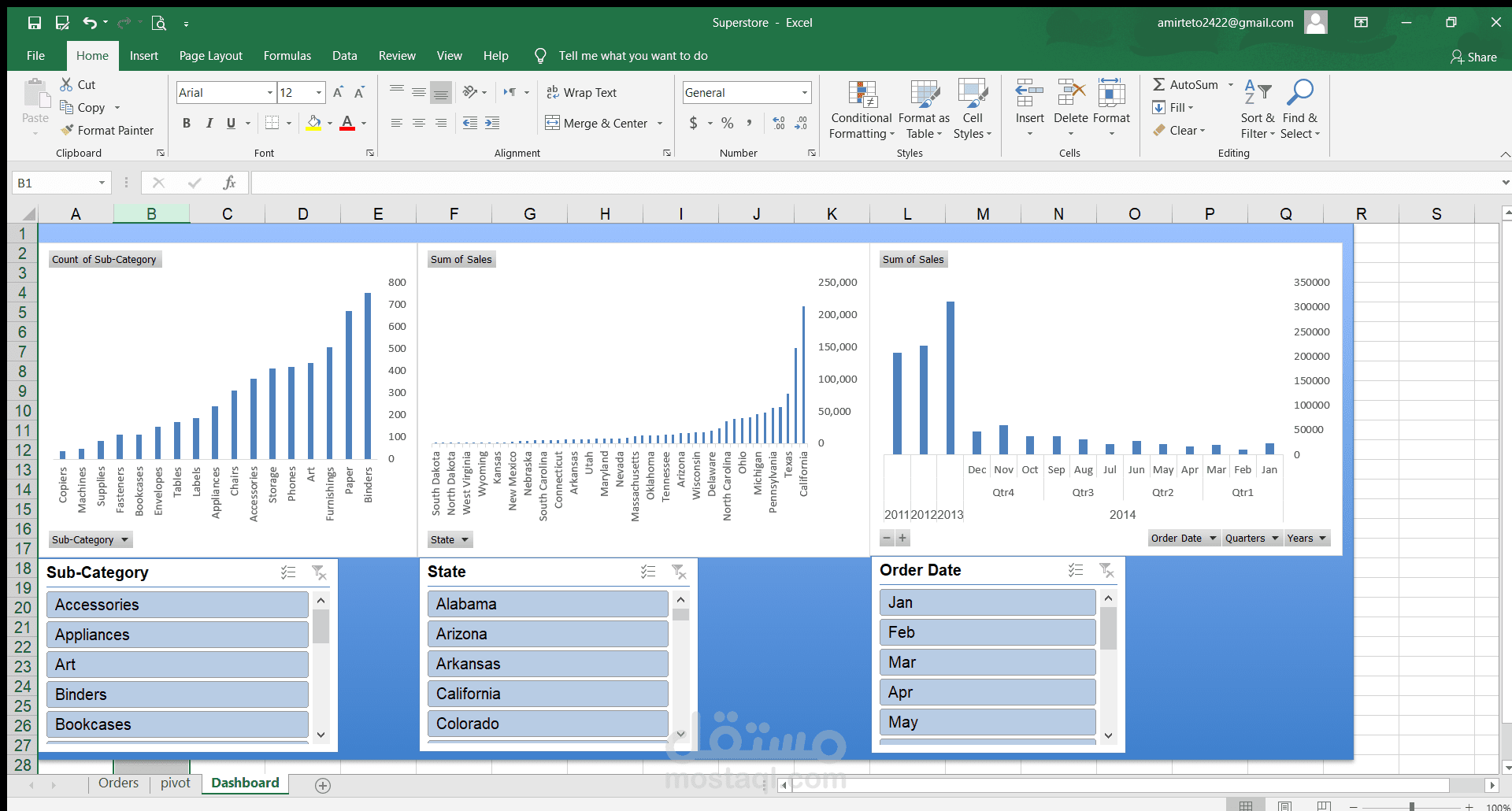Click the Share button
Image resolution: width=1512 pixels, height=811 pixels.
click(1473, 57)
